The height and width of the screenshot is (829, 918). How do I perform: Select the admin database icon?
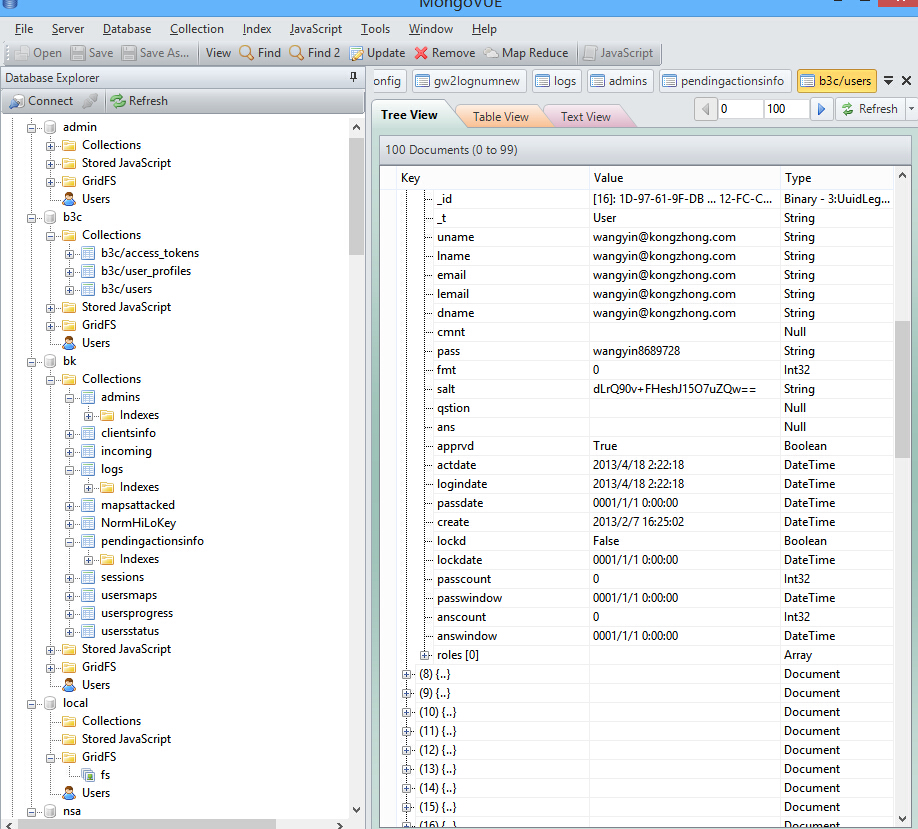tap(50, 127)
